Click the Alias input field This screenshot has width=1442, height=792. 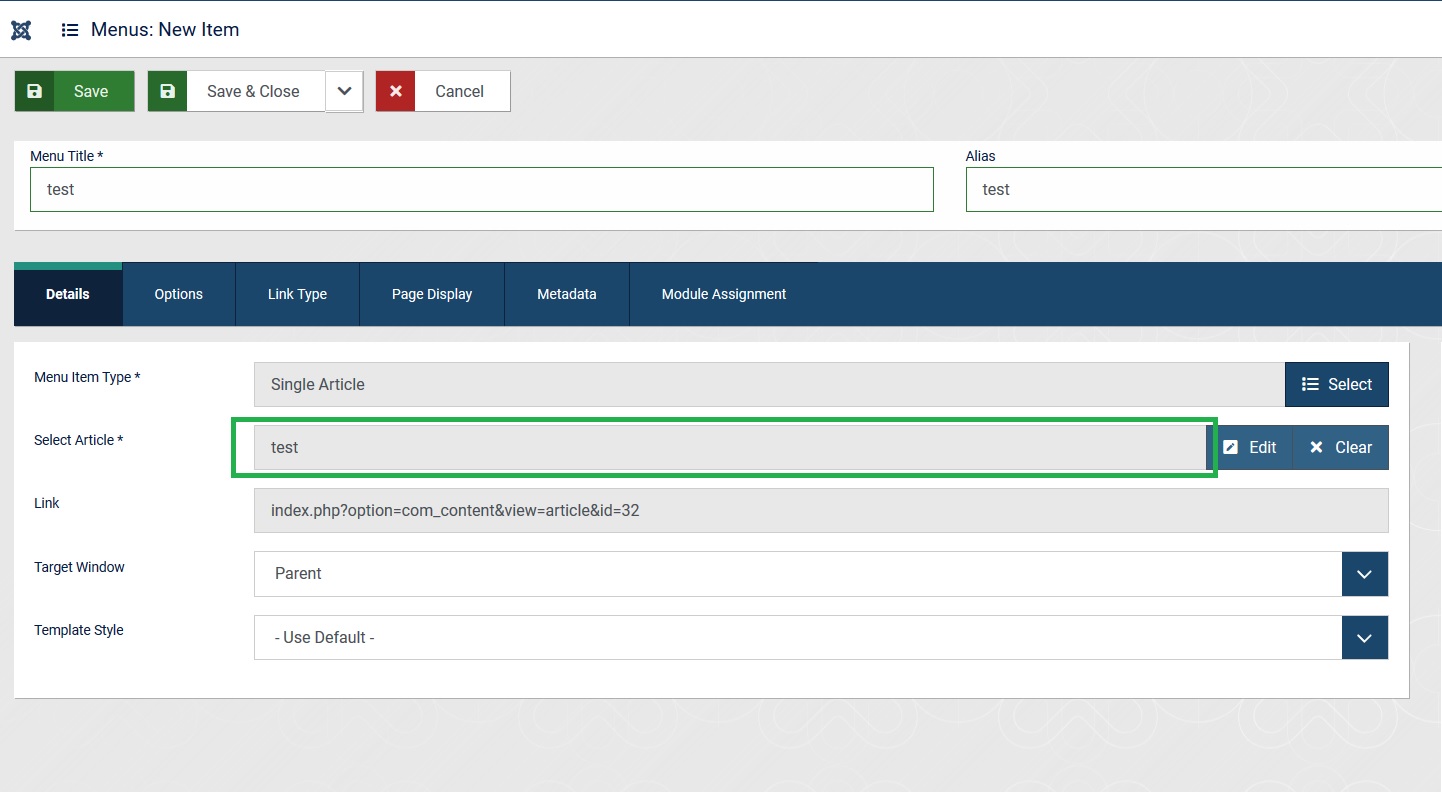[x=1204, y=189]
